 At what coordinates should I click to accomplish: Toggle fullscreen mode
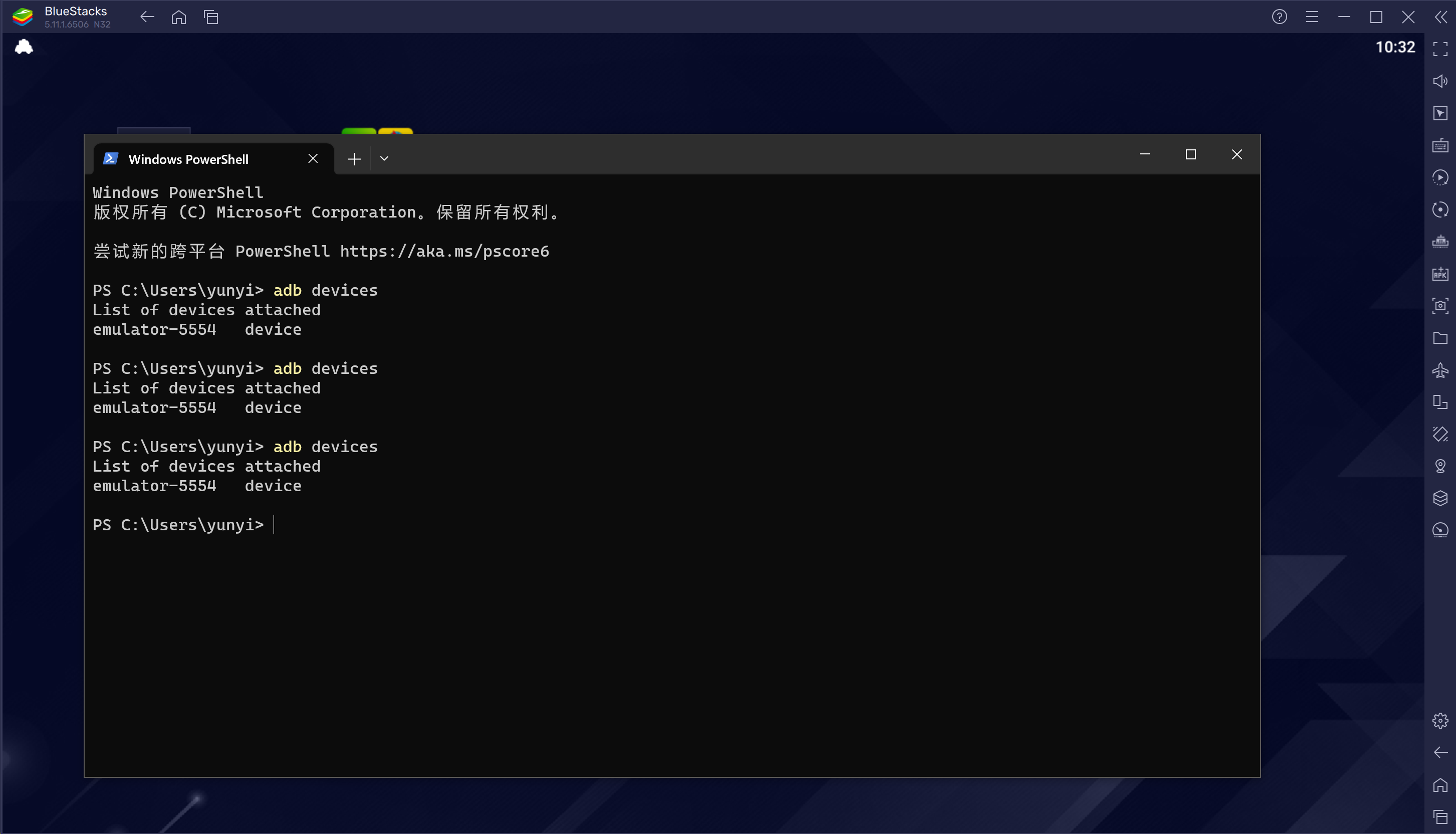(1440, 49)
